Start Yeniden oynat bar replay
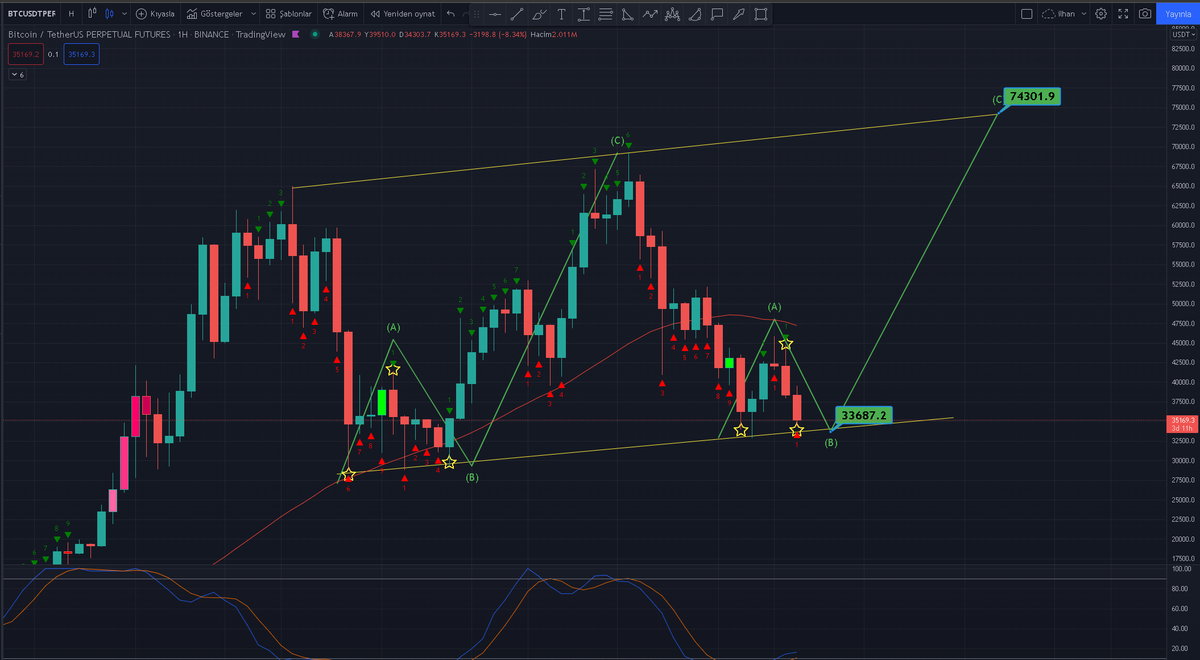The width and height of the screenshot is (1200, 660). 402,14
